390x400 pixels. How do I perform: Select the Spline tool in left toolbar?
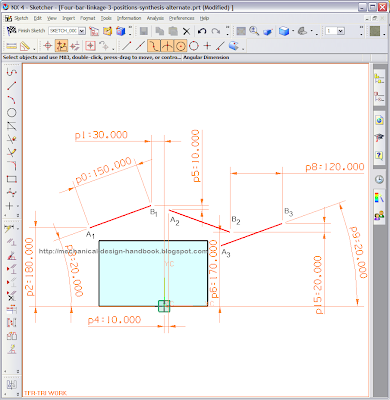pyautogui.click(x=12, y=192)
